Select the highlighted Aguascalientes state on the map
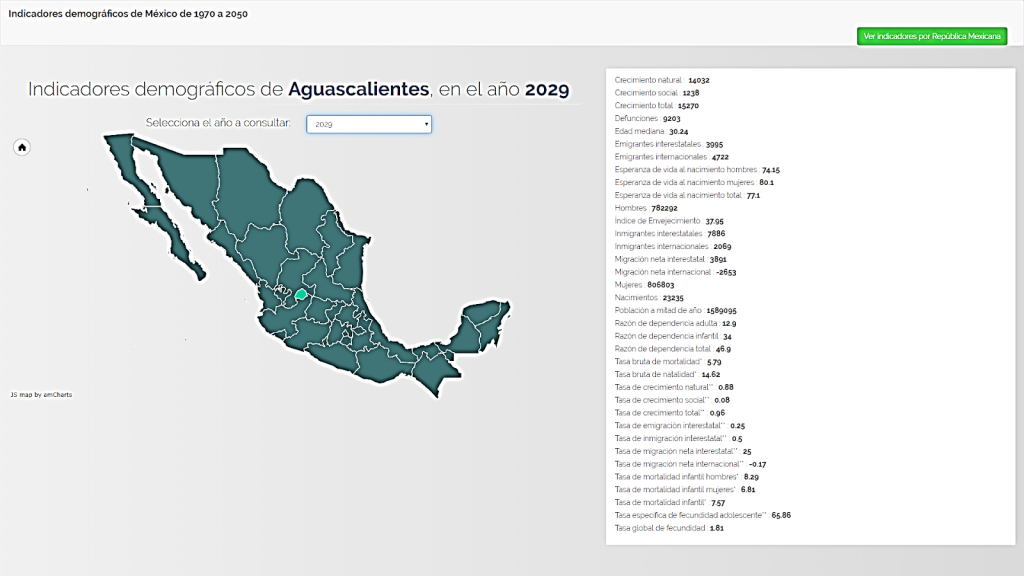The height and width of the screenshot is (576, 1024). click(300, 295)
